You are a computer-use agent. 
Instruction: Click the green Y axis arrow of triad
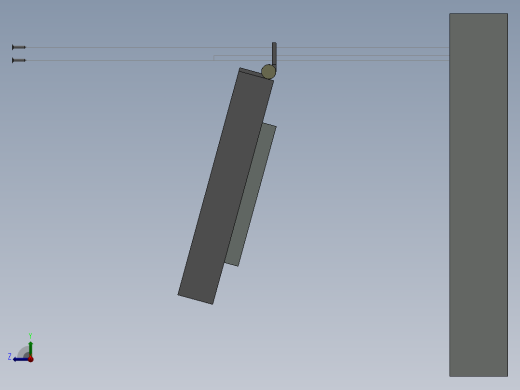click(31, 348)
